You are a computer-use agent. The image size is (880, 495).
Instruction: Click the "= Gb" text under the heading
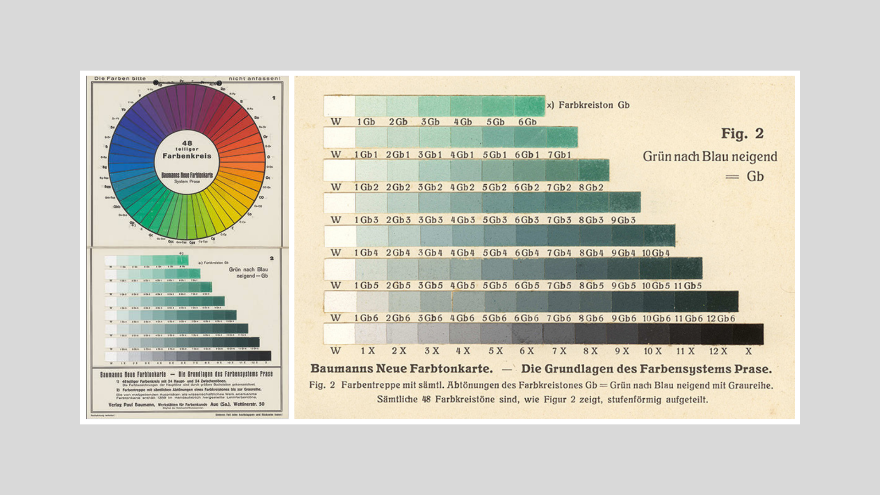click(744, 177)
